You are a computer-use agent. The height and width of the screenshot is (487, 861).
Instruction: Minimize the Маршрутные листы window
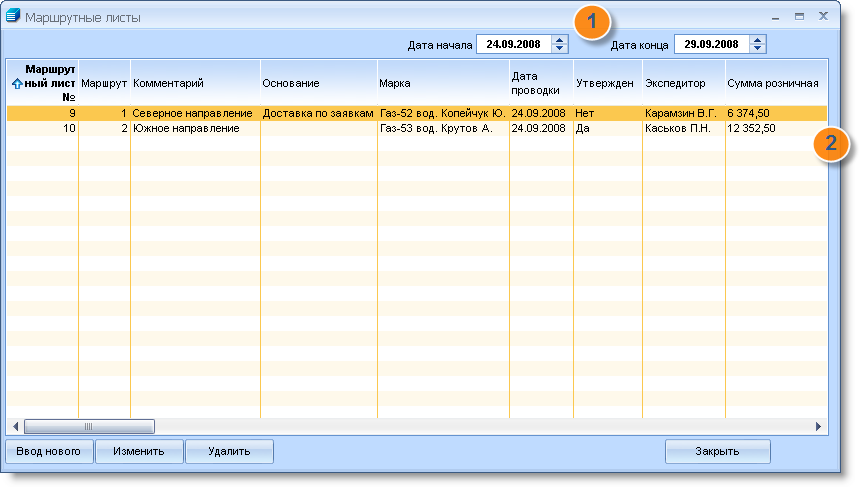tap(775, 17)
